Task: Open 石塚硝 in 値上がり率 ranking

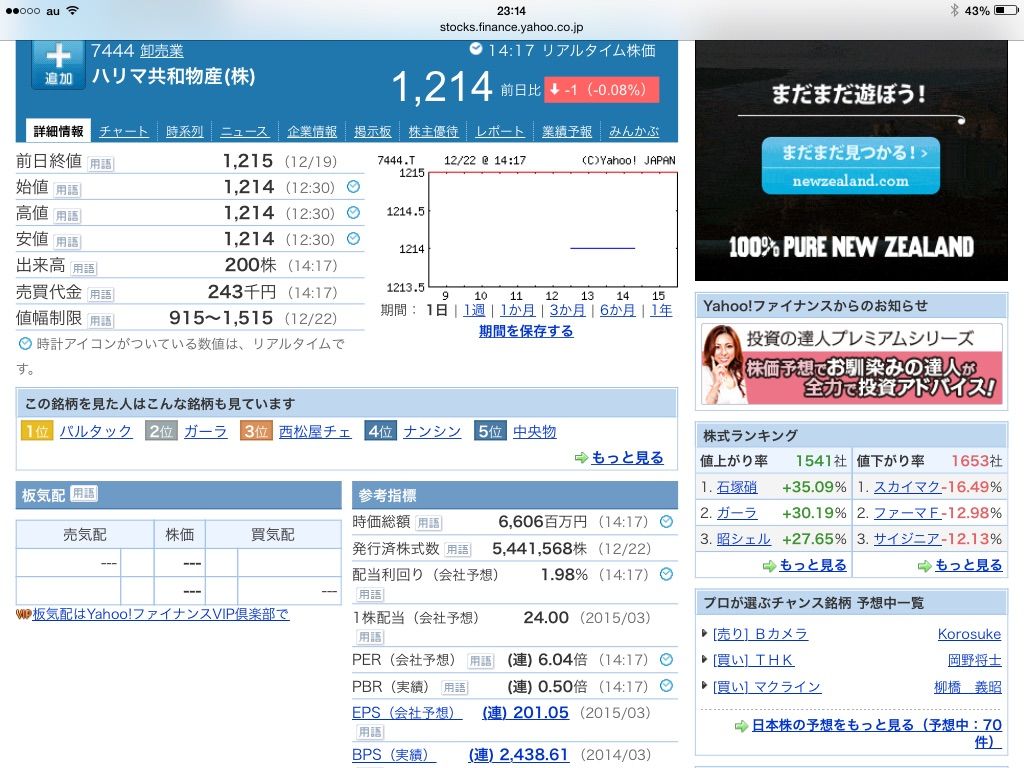Action: 737,487
